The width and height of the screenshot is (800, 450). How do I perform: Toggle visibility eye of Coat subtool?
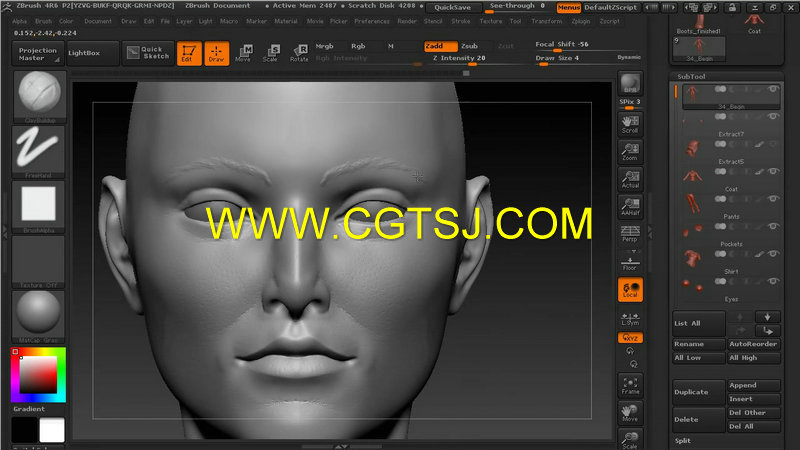[773, 171]
